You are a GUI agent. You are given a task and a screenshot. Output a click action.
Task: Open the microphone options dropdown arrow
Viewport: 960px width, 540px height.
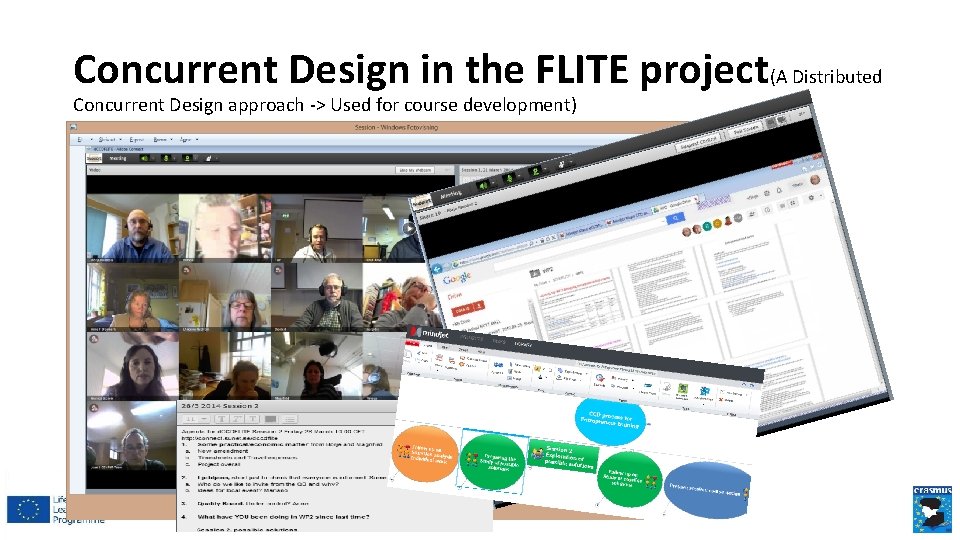(x=174, y=158)
